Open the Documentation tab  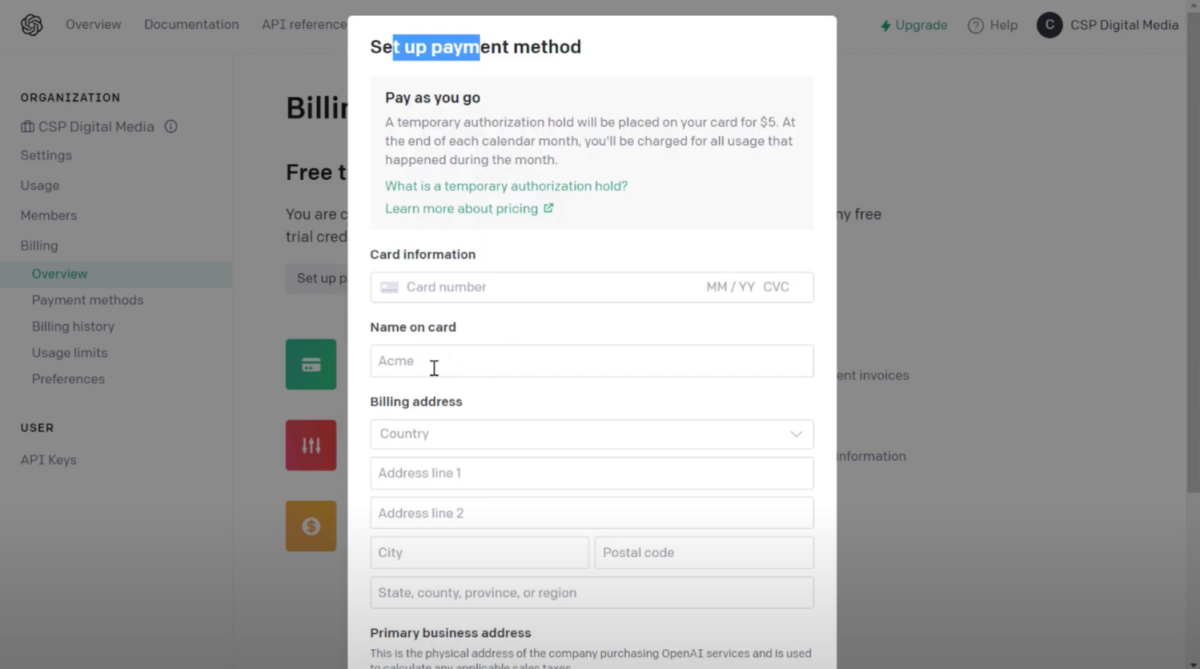click(191, 25)
